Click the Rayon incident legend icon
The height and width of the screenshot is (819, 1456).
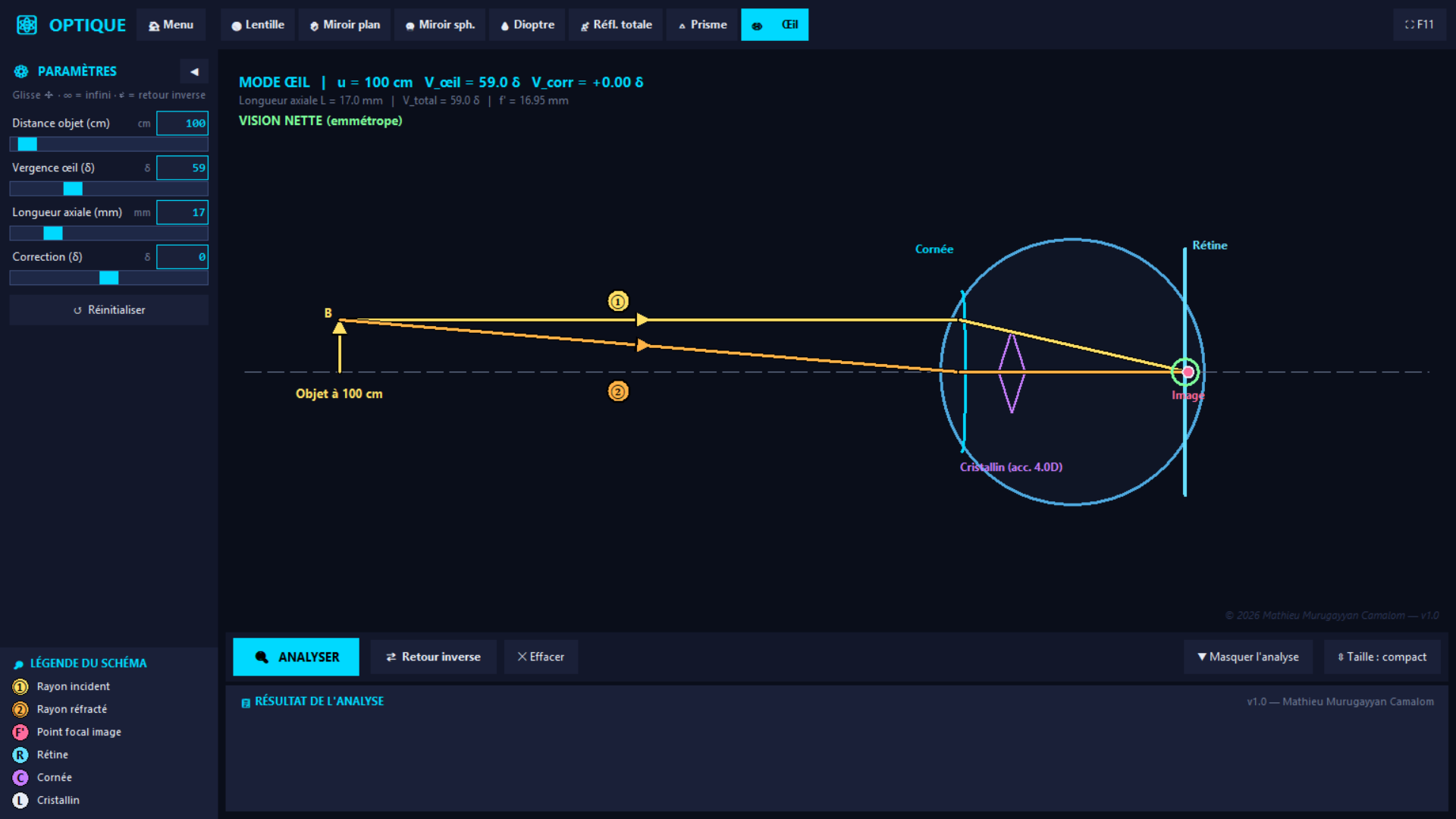[x=20, y=687]
